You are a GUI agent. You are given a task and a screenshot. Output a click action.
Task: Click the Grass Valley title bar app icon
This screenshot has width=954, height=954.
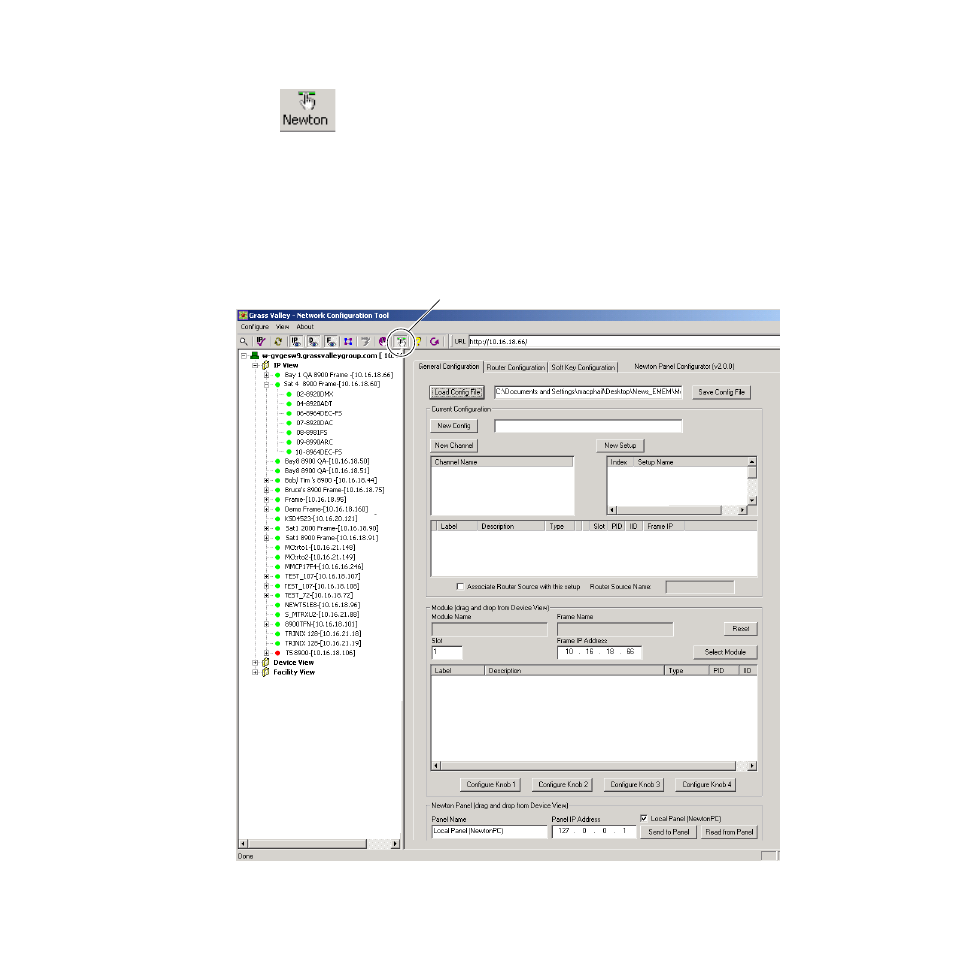pos(243,315)
